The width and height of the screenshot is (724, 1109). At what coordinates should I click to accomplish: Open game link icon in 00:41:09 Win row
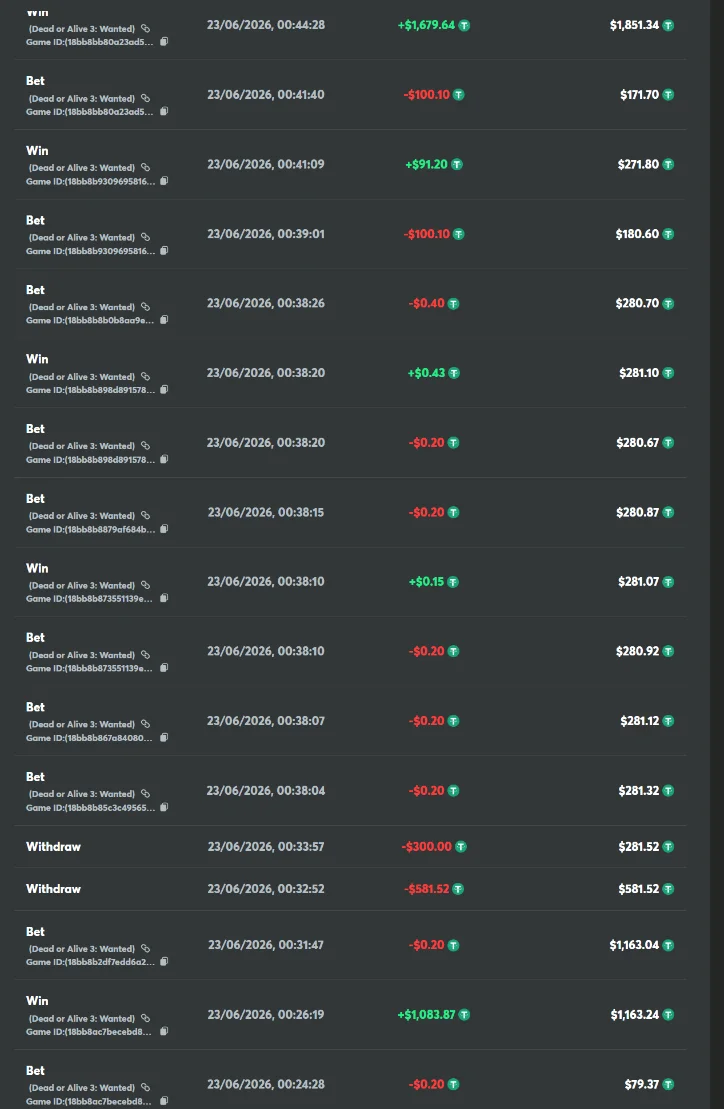145,168
